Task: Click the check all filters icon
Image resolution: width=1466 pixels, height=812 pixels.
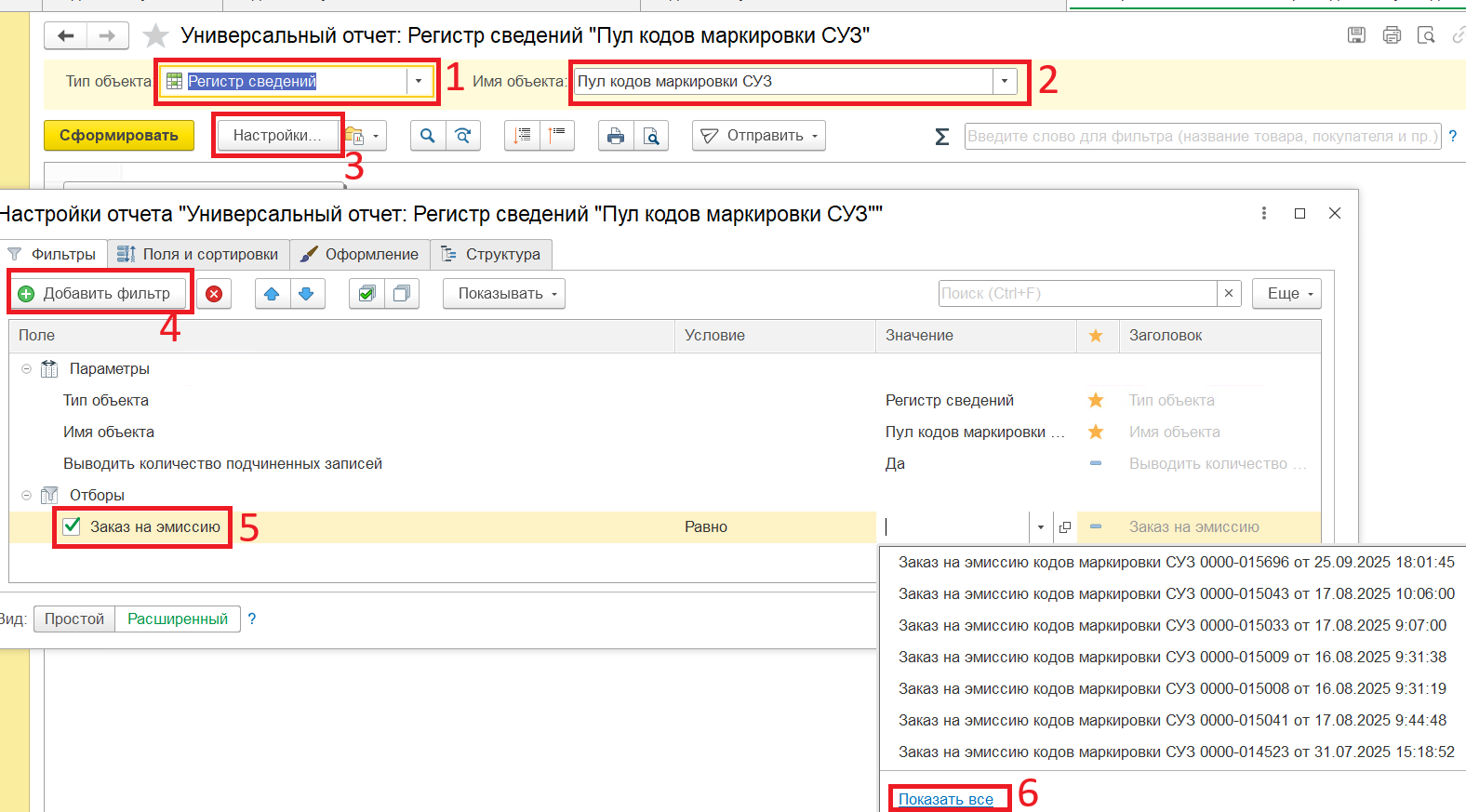Action: [x=366, y=294]
